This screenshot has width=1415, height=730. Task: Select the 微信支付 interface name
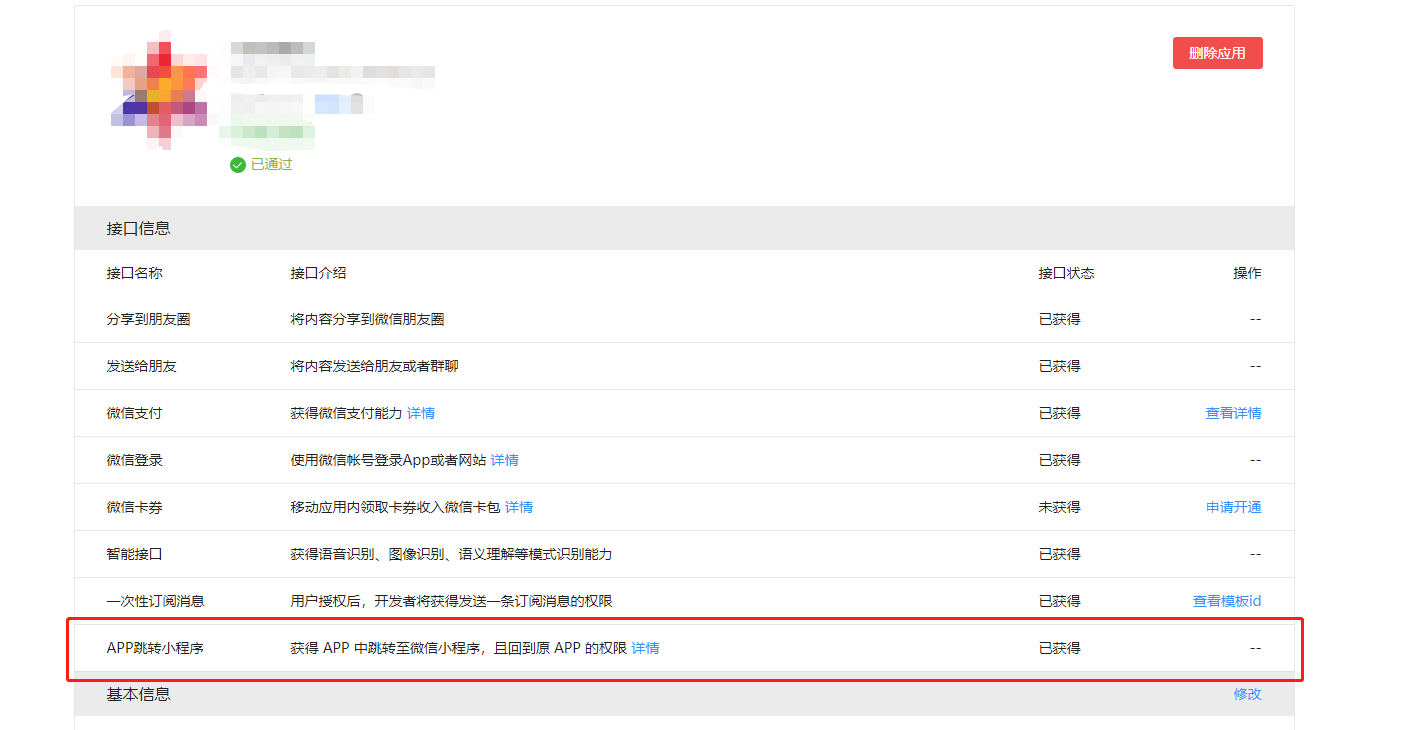(135, 413)
